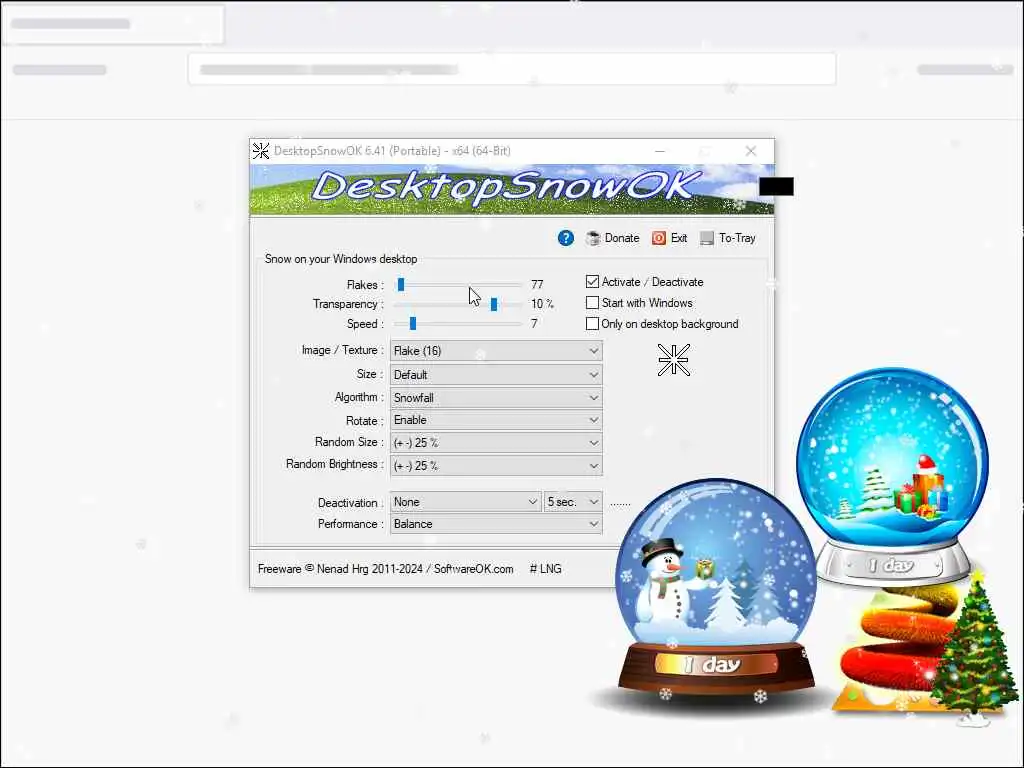The width and height of the screenshot is (1024, 768).
Task: Open the Random Size dropdown
Action: (496, 443)
